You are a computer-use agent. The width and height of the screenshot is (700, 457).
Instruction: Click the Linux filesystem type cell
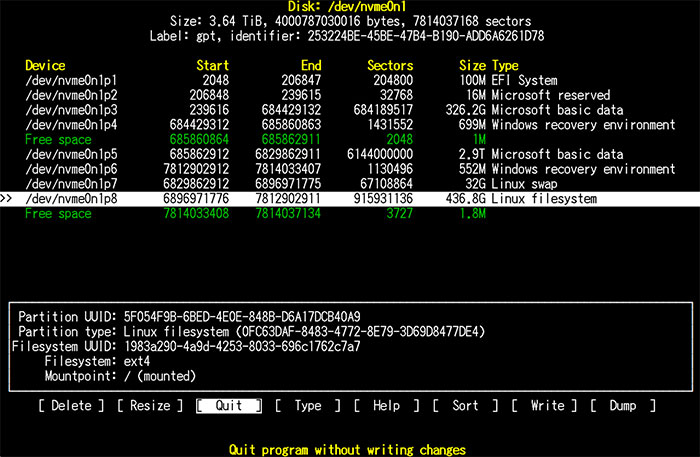(x=544, y=199)
